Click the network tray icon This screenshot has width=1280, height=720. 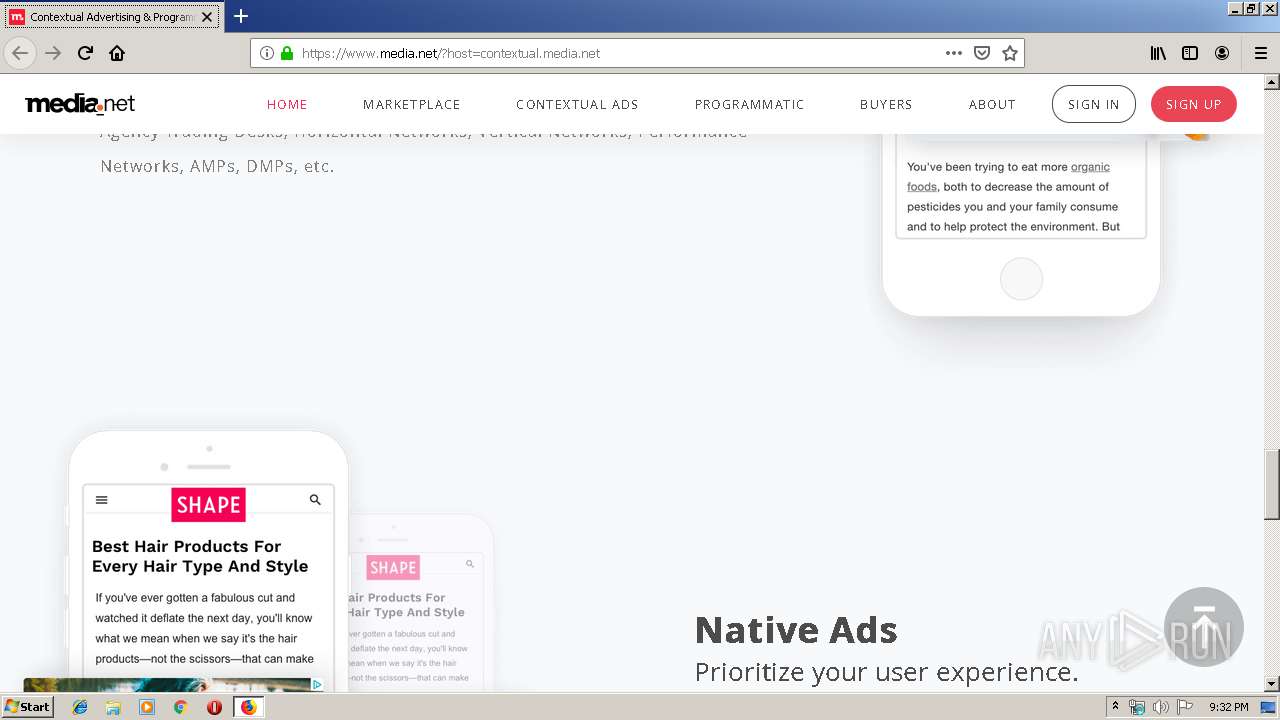tap(1137, 707)
